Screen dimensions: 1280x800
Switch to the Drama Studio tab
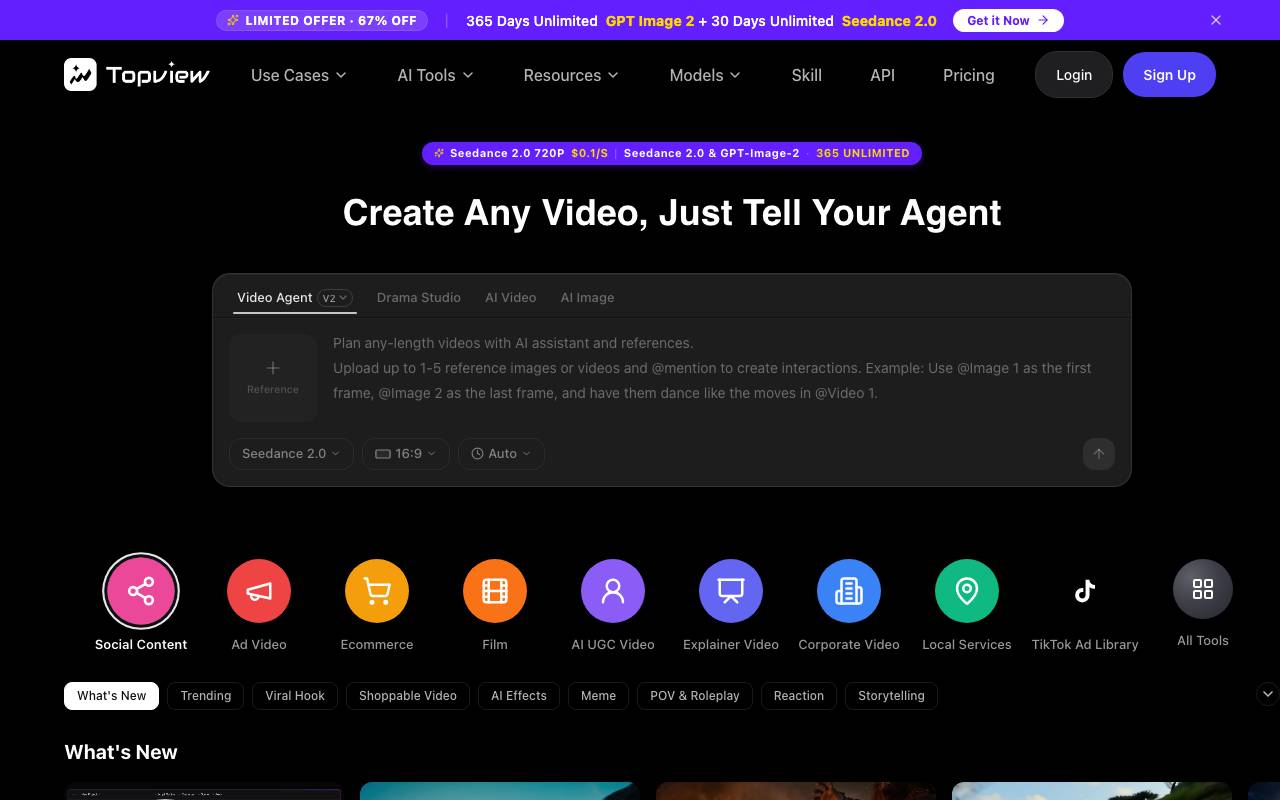point(419,298)
